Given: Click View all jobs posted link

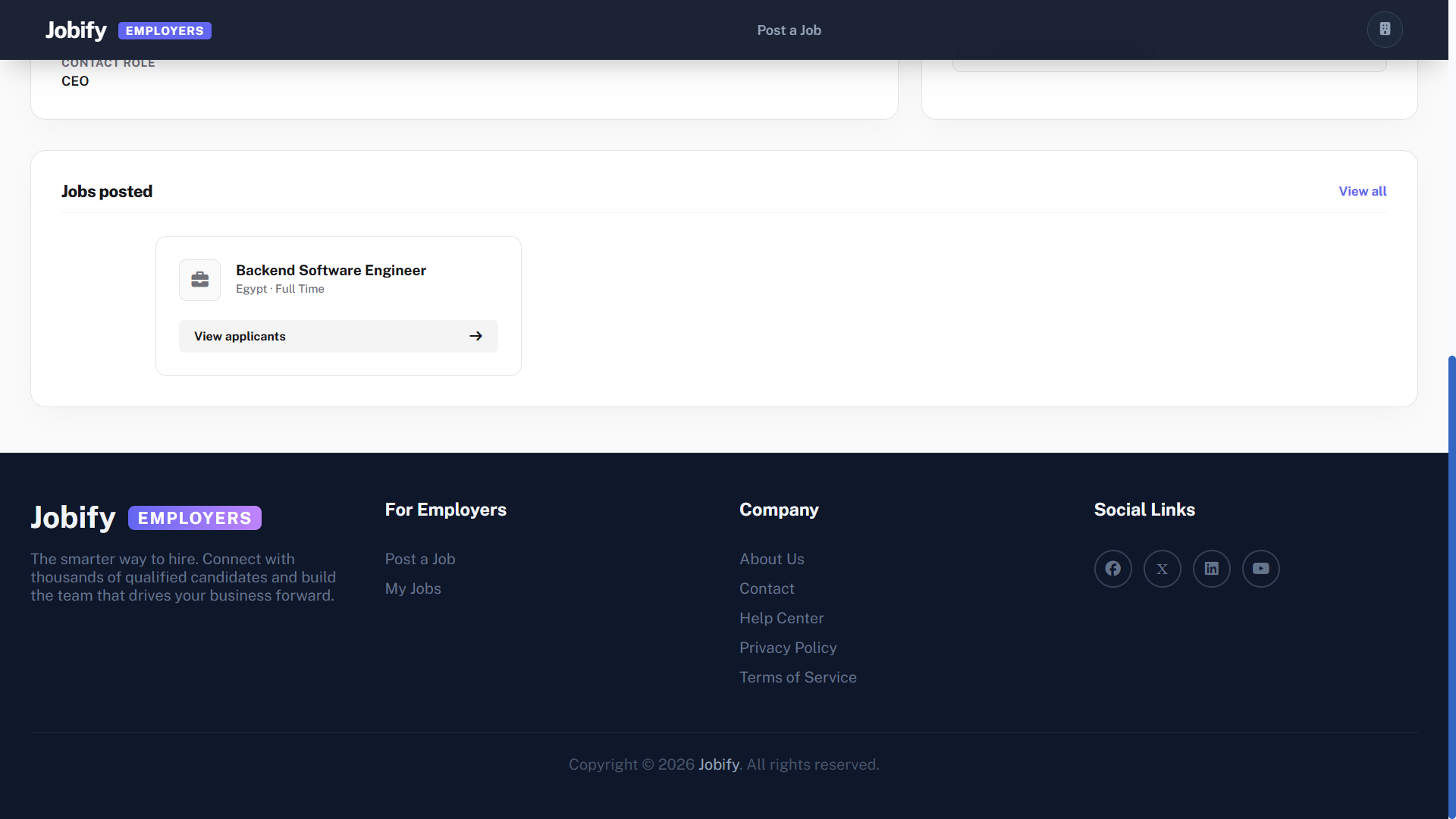Looking at the screenshot, I should [1363, 191].
